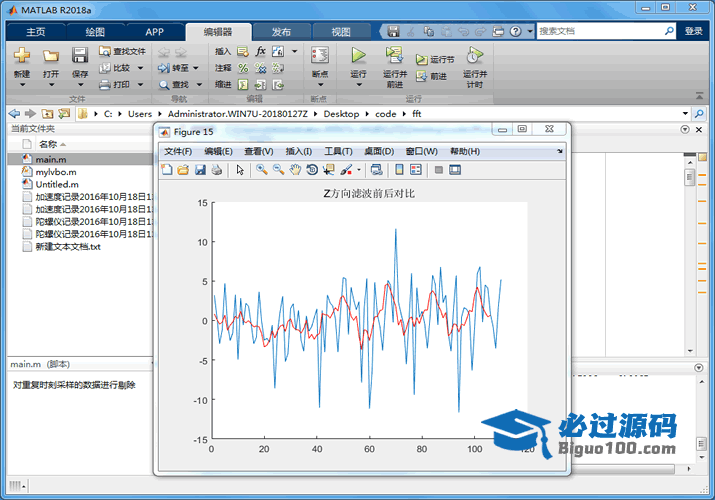715x500 pixels.
Task: Click the quick access save icon
Action: coord(393,31)
